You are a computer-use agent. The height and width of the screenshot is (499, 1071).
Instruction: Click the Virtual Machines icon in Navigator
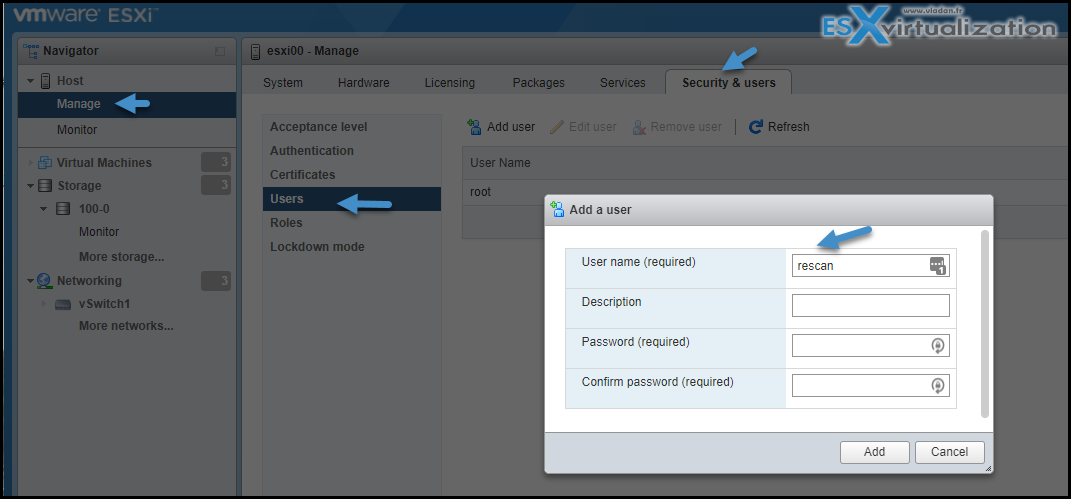pos(45,162)
